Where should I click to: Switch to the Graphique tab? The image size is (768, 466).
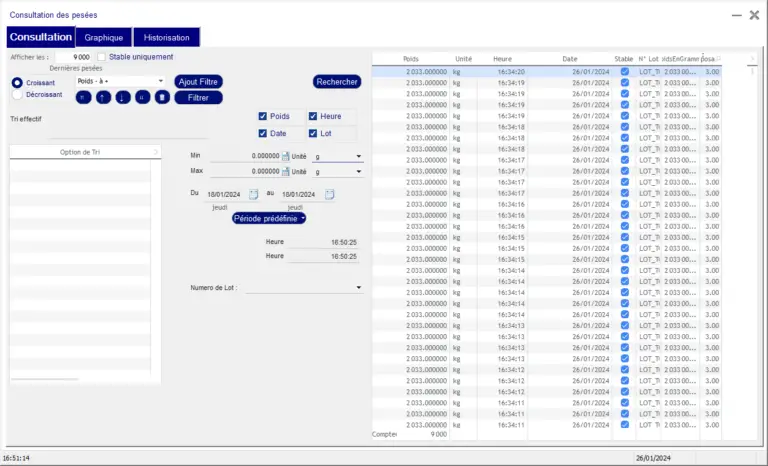point(104,38)
